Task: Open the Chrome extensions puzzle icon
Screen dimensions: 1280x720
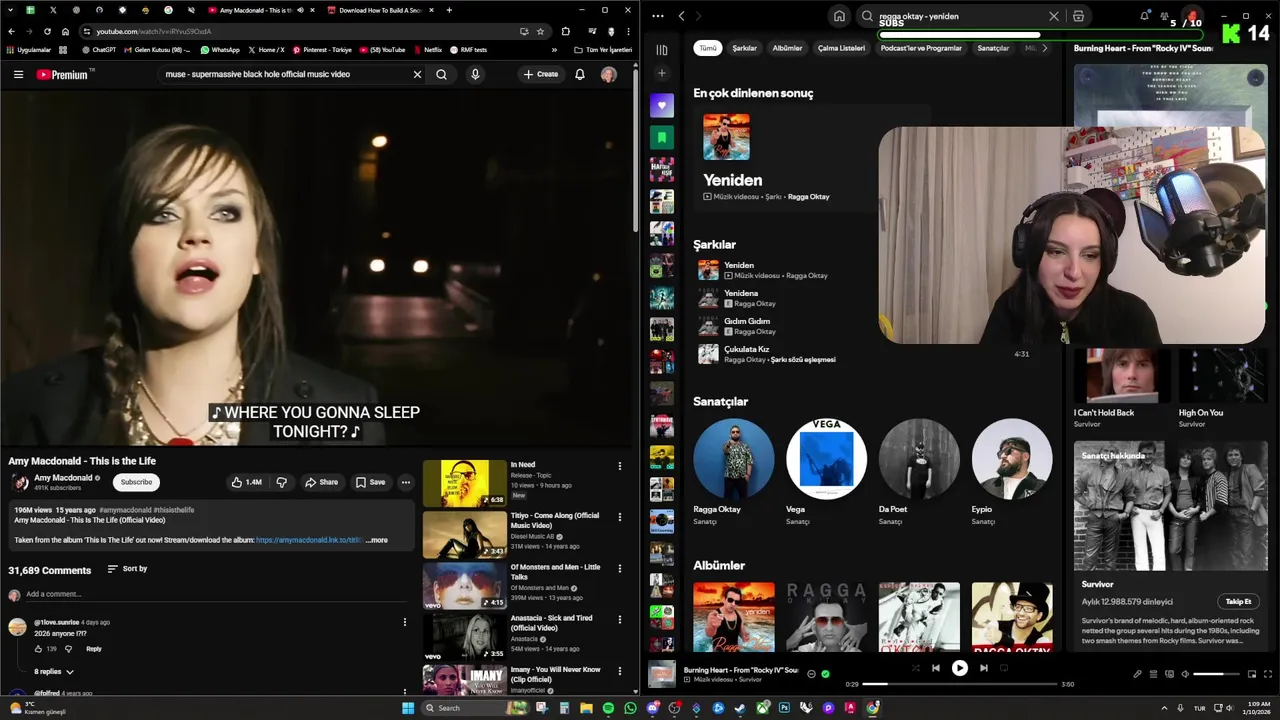Action: pos(565,31)
